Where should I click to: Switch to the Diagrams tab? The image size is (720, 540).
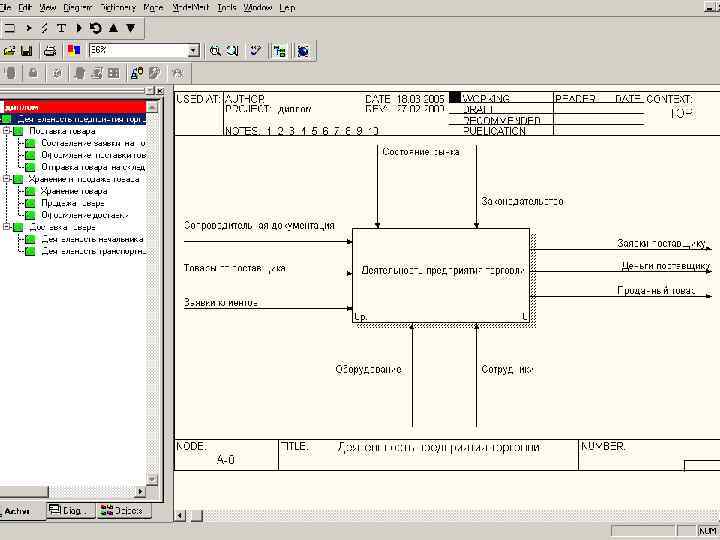[x=71, y=510]
